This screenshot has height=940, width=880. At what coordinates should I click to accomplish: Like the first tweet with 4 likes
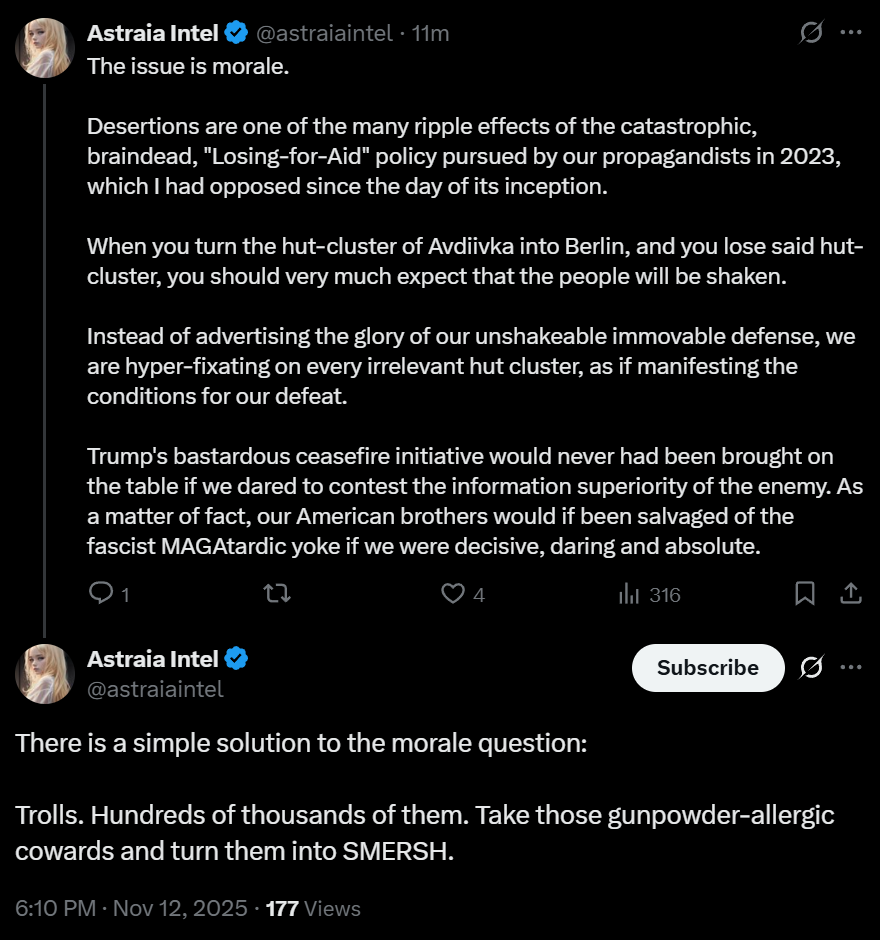pyautogui.click(x=453, y=594)
